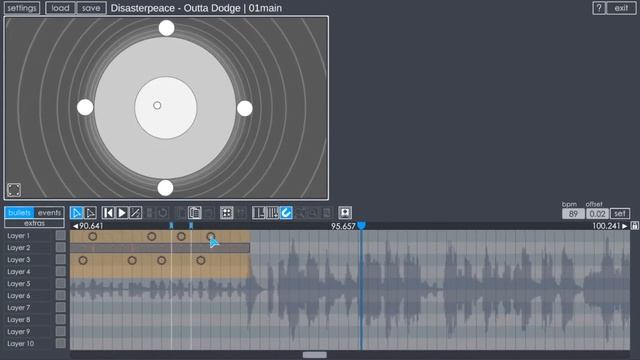The width and height of the screenshot is (640, 360).
Task: Toggle the magnet snap icon
Action: click(286, 213)
